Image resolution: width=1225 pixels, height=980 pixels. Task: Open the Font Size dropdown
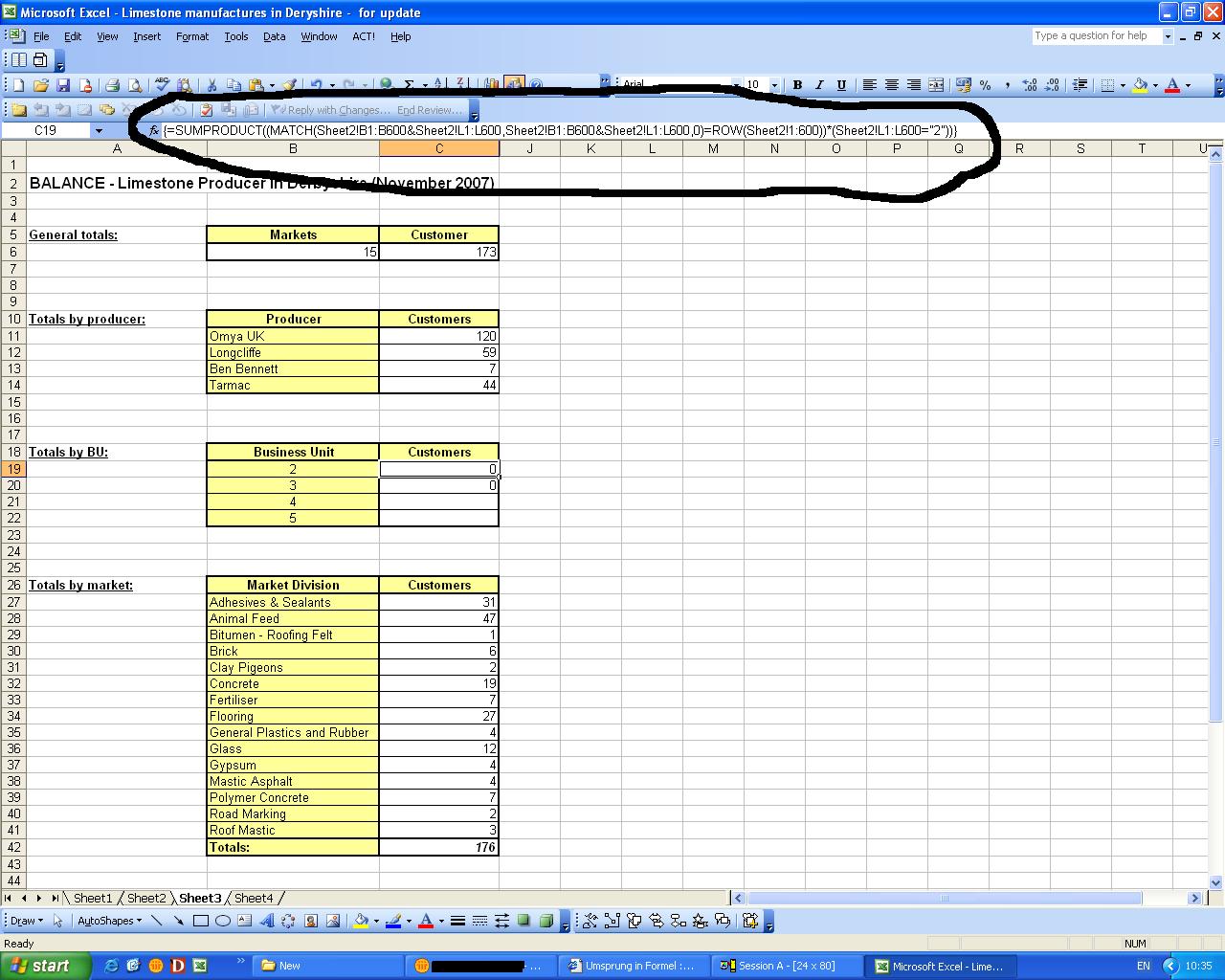click(x=774, y=85)
